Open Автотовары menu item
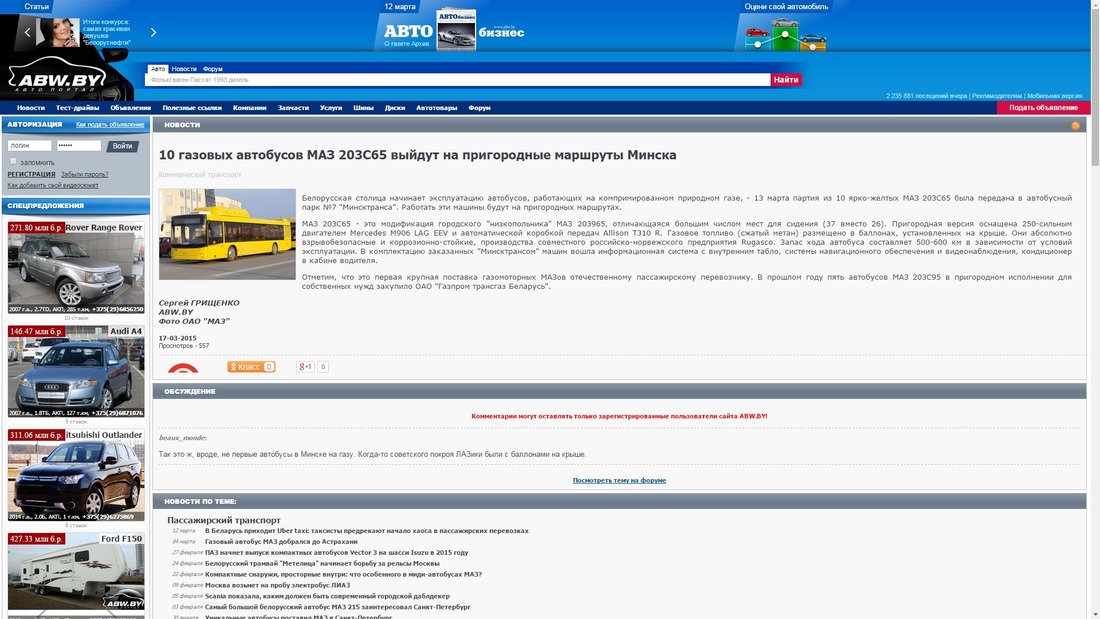Viewport: 1100px width, 619px height. (436, 107)
